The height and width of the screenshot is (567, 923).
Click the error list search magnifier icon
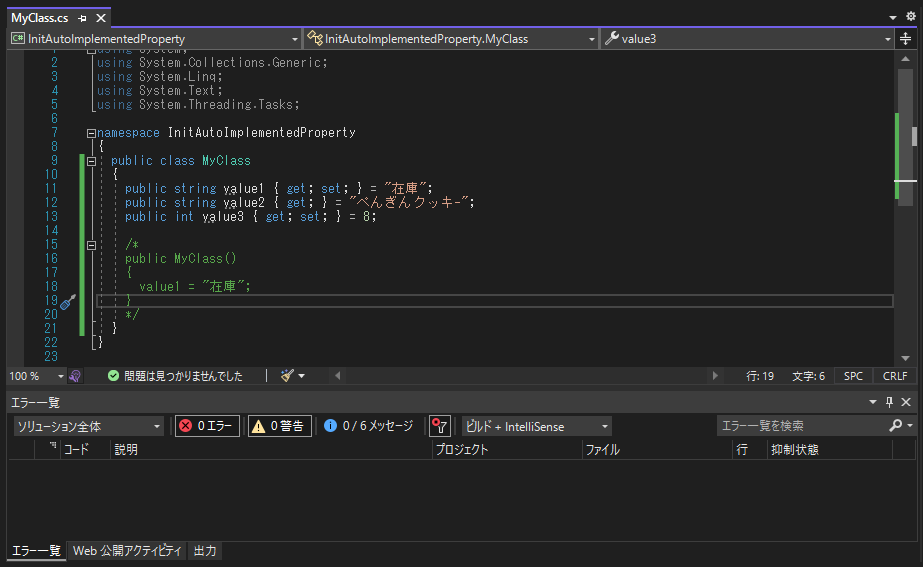pos(895,425)
